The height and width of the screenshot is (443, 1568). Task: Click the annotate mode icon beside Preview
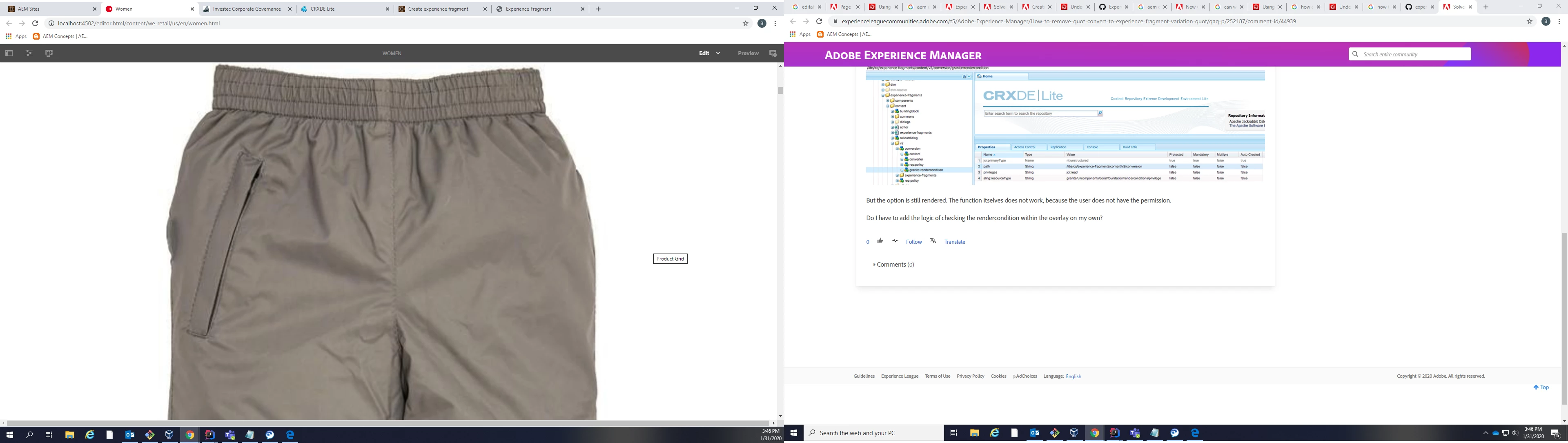[773, 53]
